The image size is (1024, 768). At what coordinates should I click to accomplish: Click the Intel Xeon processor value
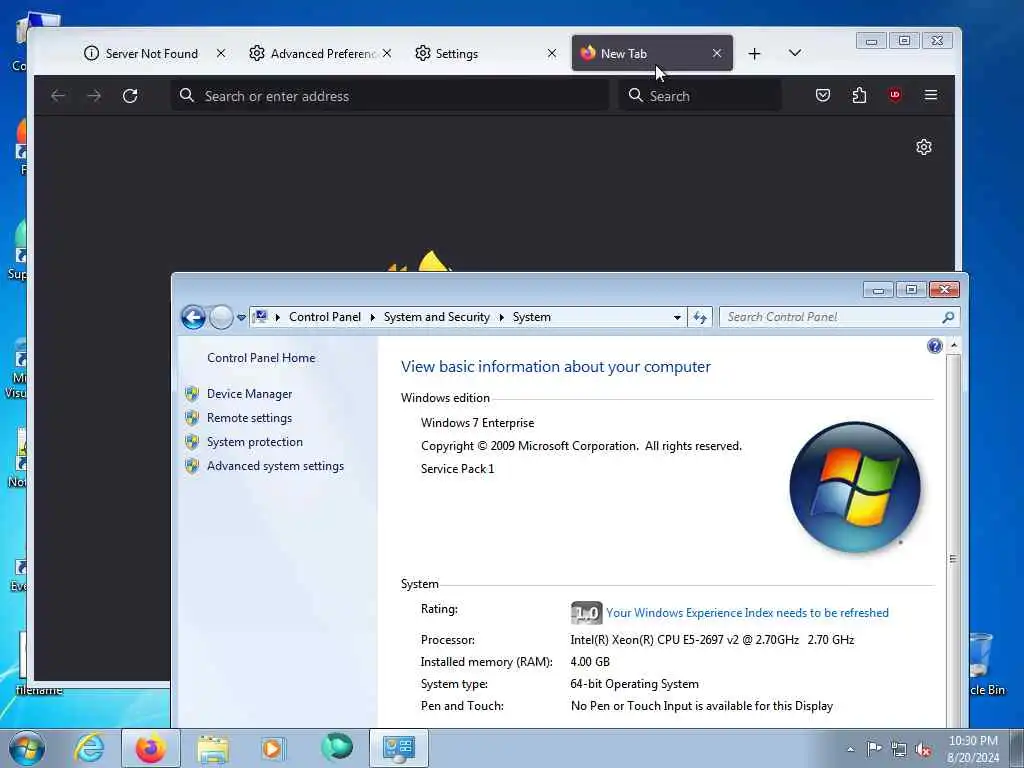(712, 640)
